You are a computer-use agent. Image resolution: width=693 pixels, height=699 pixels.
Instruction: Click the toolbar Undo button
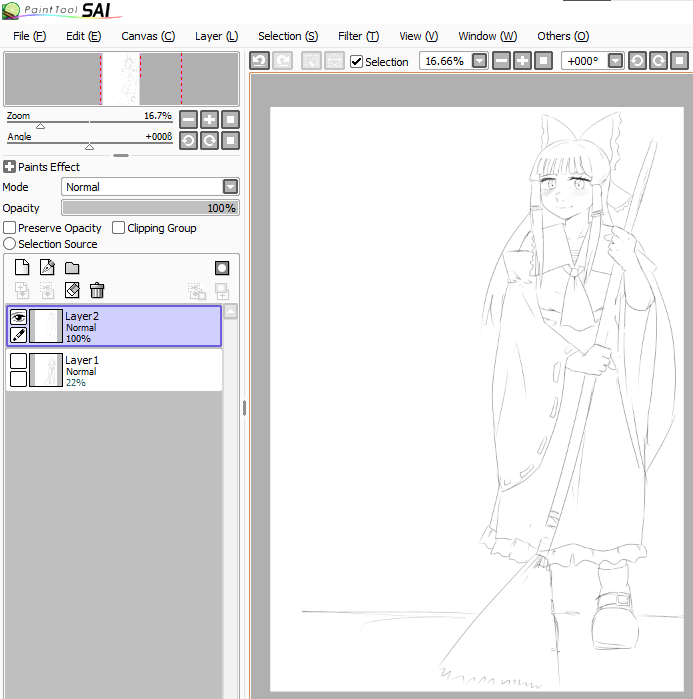point(259,61)
